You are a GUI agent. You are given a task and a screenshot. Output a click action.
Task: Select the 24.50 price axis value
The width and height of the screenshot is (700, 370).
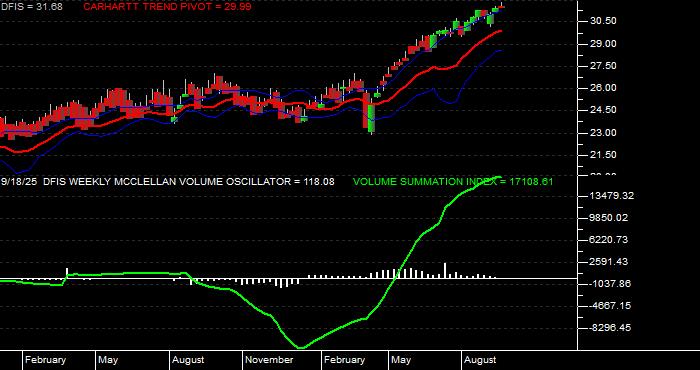pos(603,110)
